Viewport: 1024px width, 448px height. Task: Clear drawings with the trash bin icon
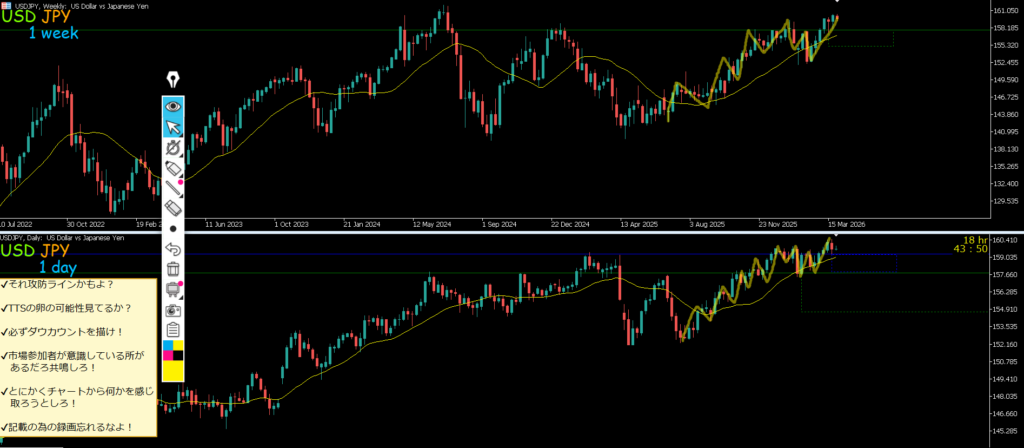pyautogui.click(x=173, y=268)
